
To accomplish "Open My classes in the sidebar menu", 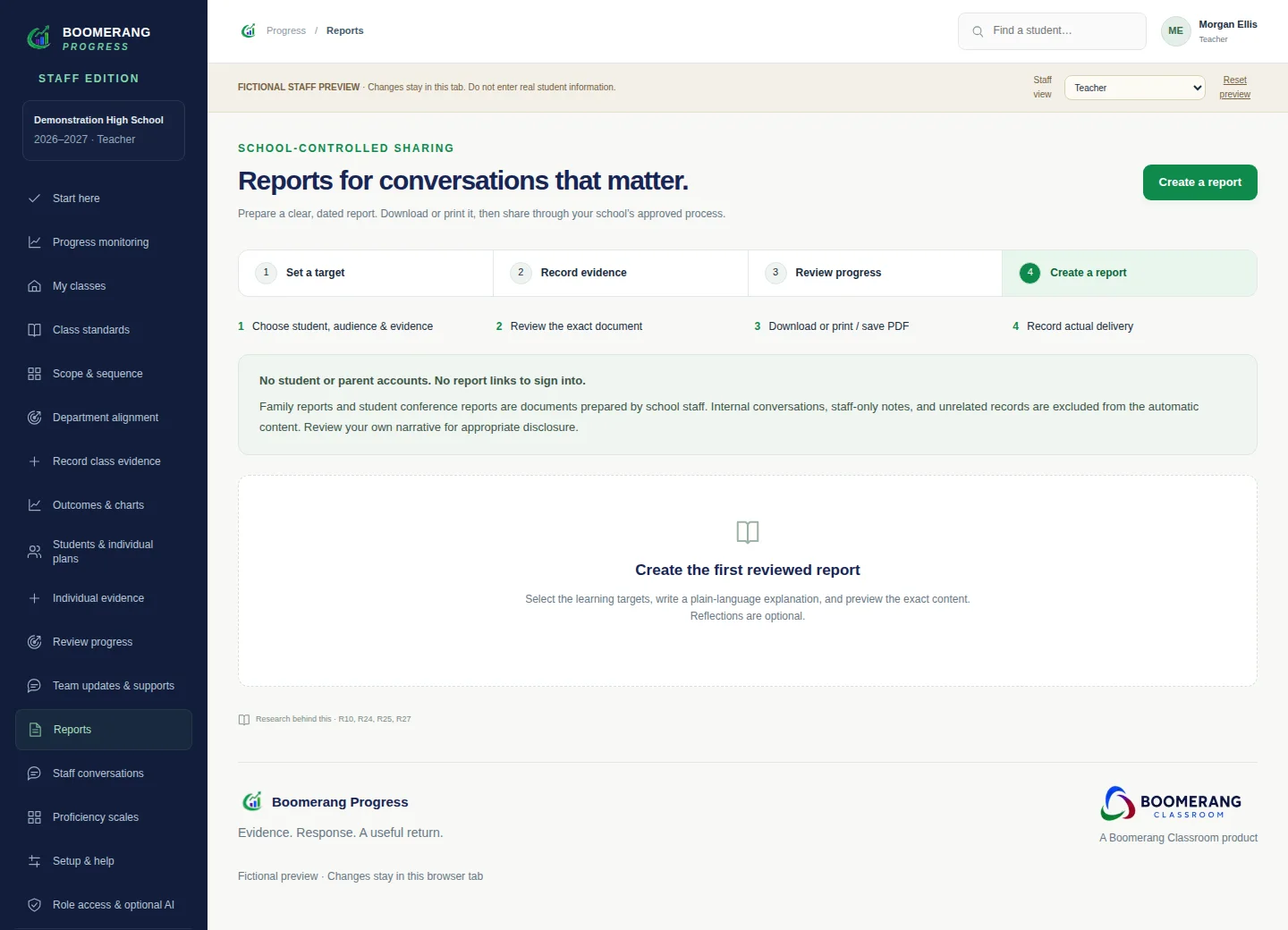I will pos(104,286).
